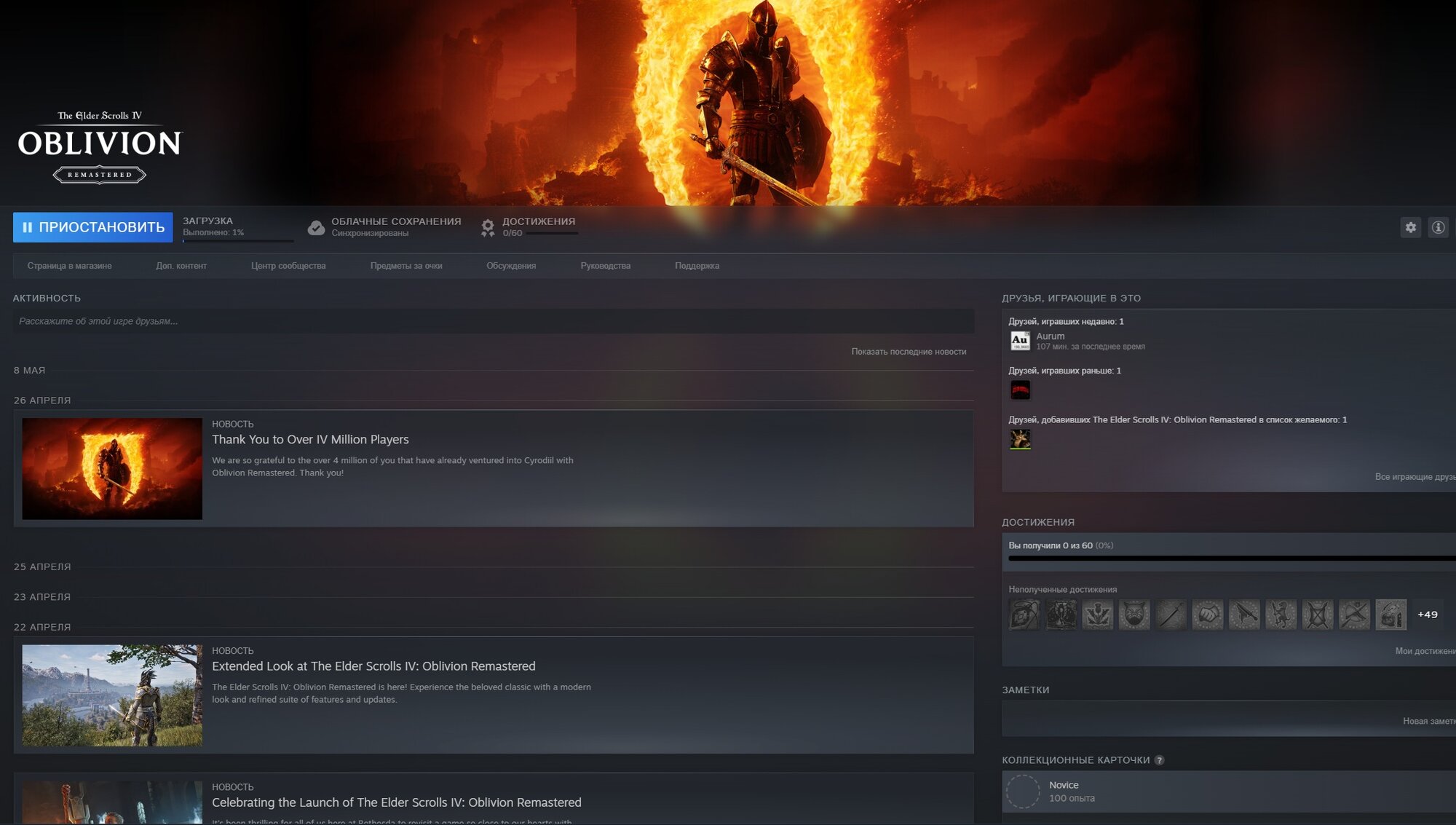Go to Центр сообщества

[x=288, y=266]
